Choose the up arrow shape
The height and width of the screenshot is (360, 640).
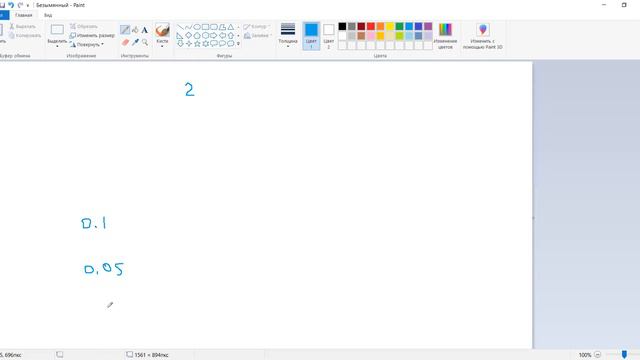click(231, 36)
